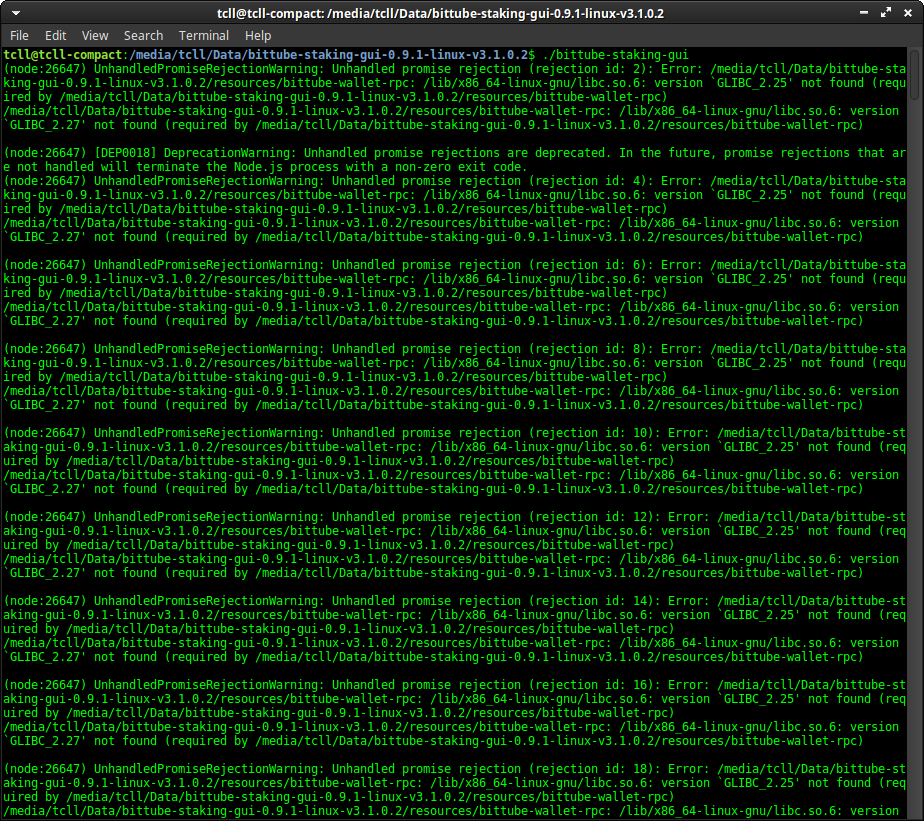924x821 pixels.
Task: Click the window title text in title bar
Action: click(x=440, y=13)
